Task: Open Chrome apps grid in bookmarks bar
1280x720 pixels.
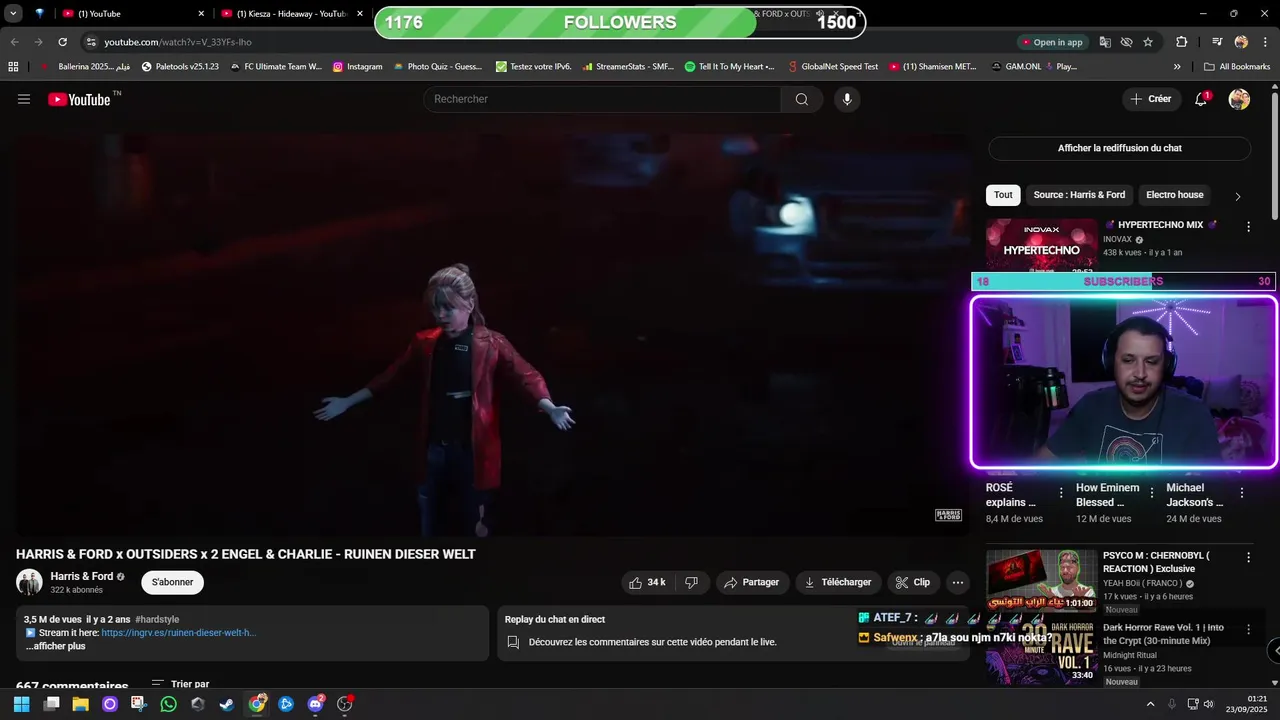Action: pos(13,67)
